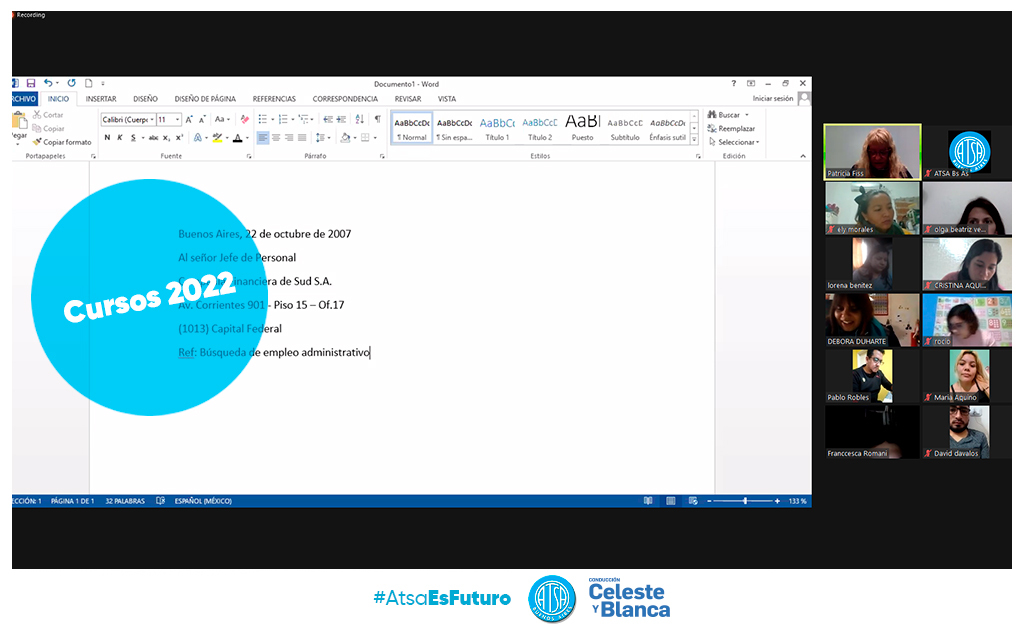Viewport: 1024px width, 628px height.
Task: Apply the Énfasis sutil style
Action: (667, 128)
